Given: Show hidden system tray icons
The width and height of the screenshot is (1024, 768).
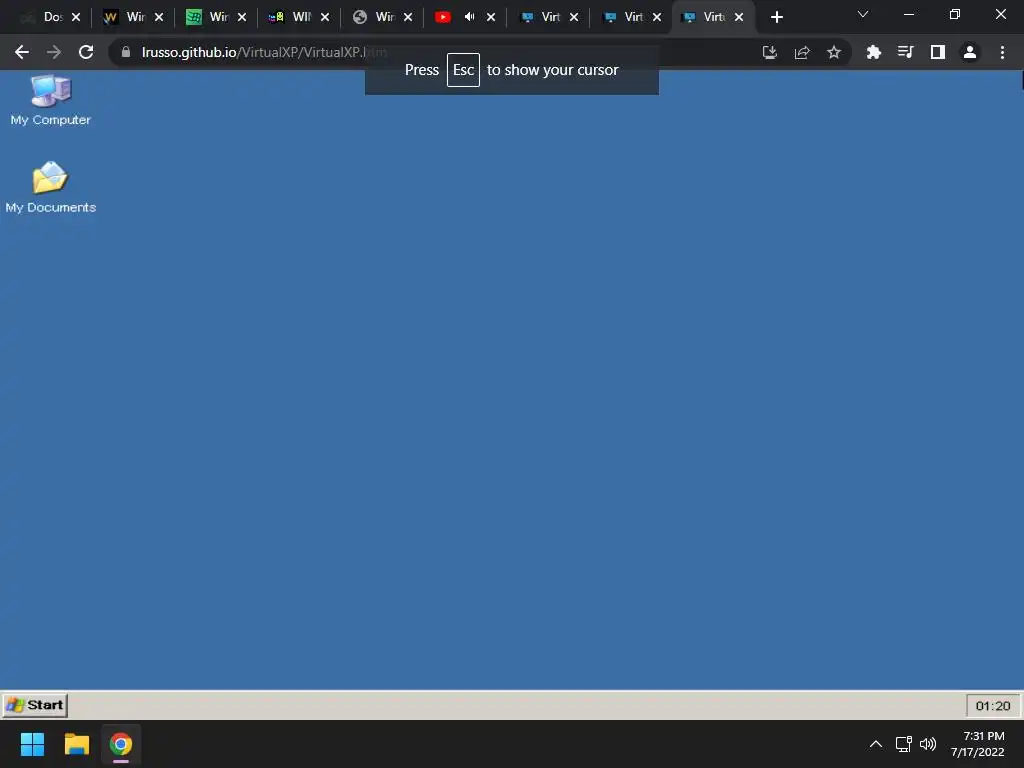Looking at the screenshot, I should coord(876,744).
